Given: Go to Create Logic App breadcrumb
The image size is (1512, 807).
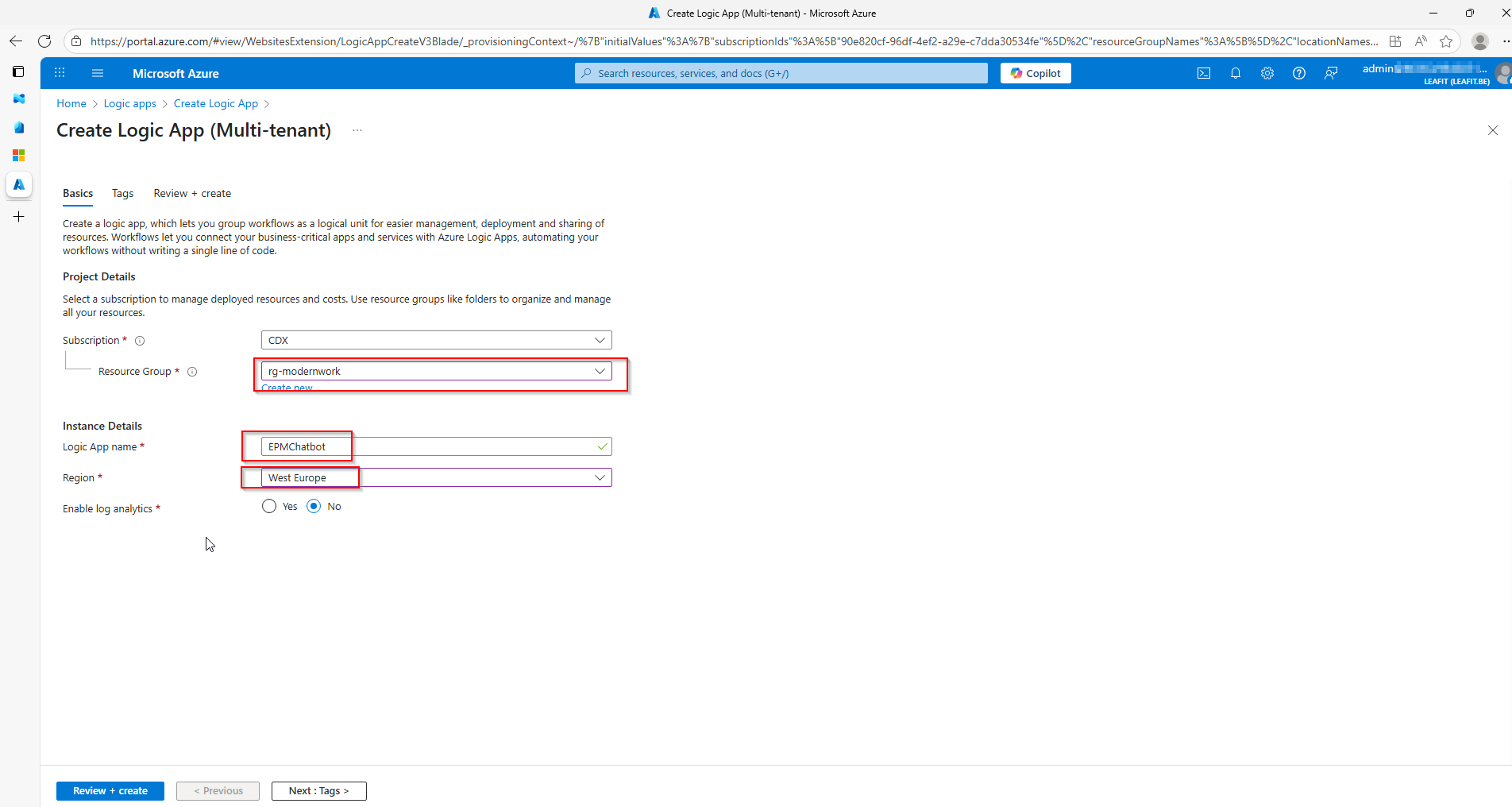Looking at the screenshot, I should (216, 103).
